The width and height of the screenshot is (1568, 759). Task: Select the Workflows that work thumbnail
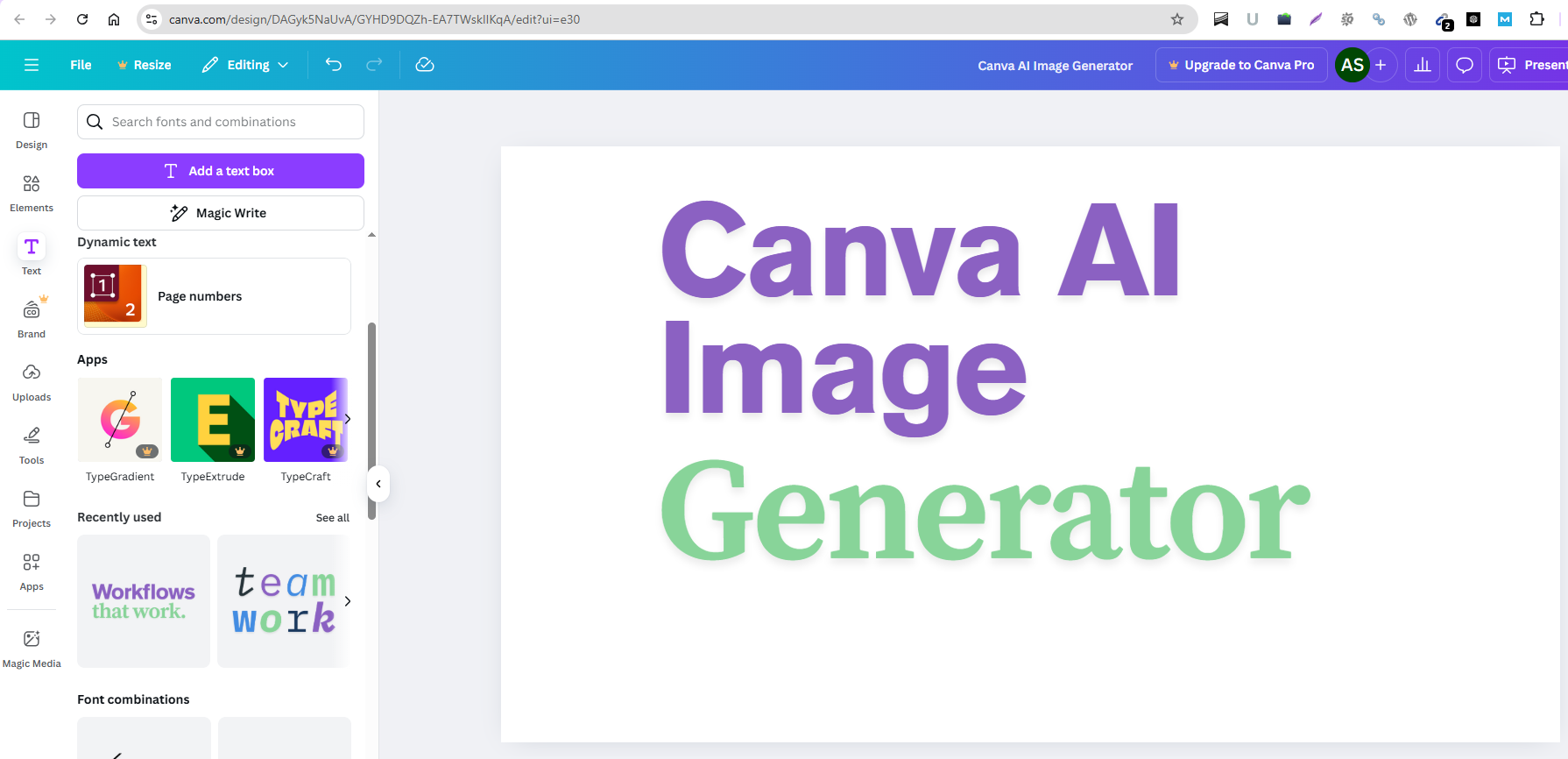[x=144, y=601]
